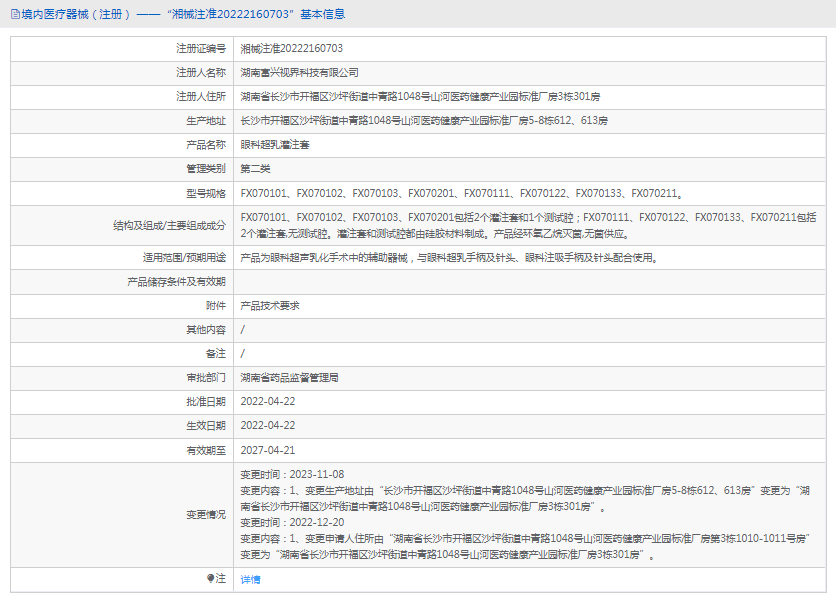Open the 详情 link in the bottom row
The height and width of the screenshot is (601, 836).
250,579
